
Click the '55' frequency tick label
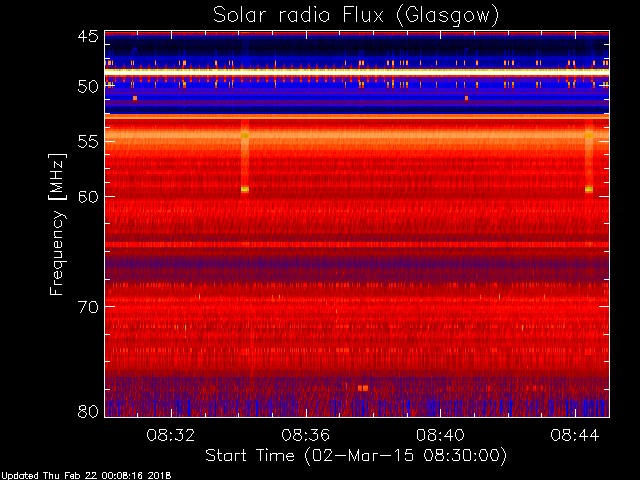(88, 142)
